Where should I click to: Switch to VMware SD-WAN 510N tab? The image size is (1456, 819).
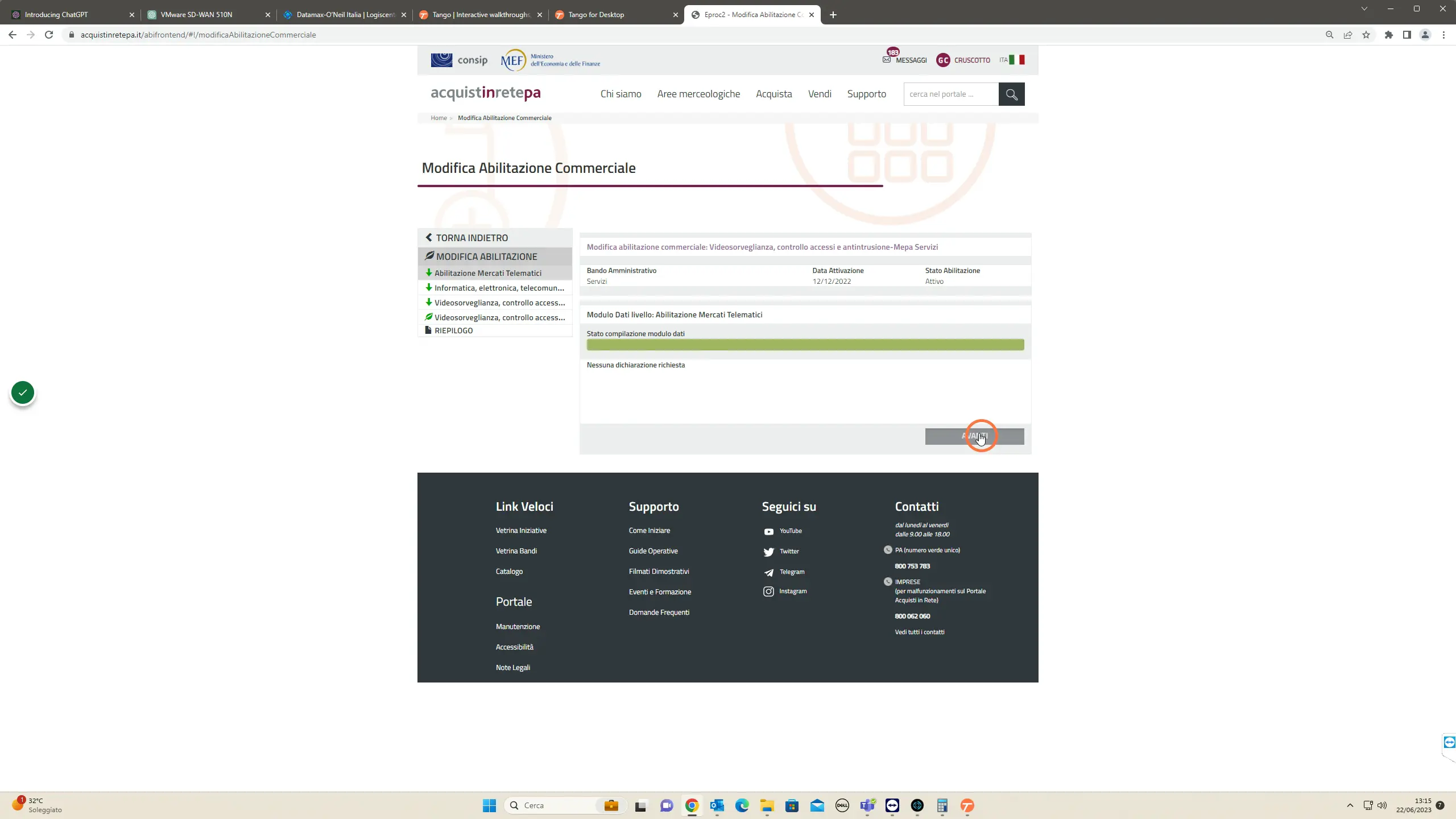click(x=208, y=15)
